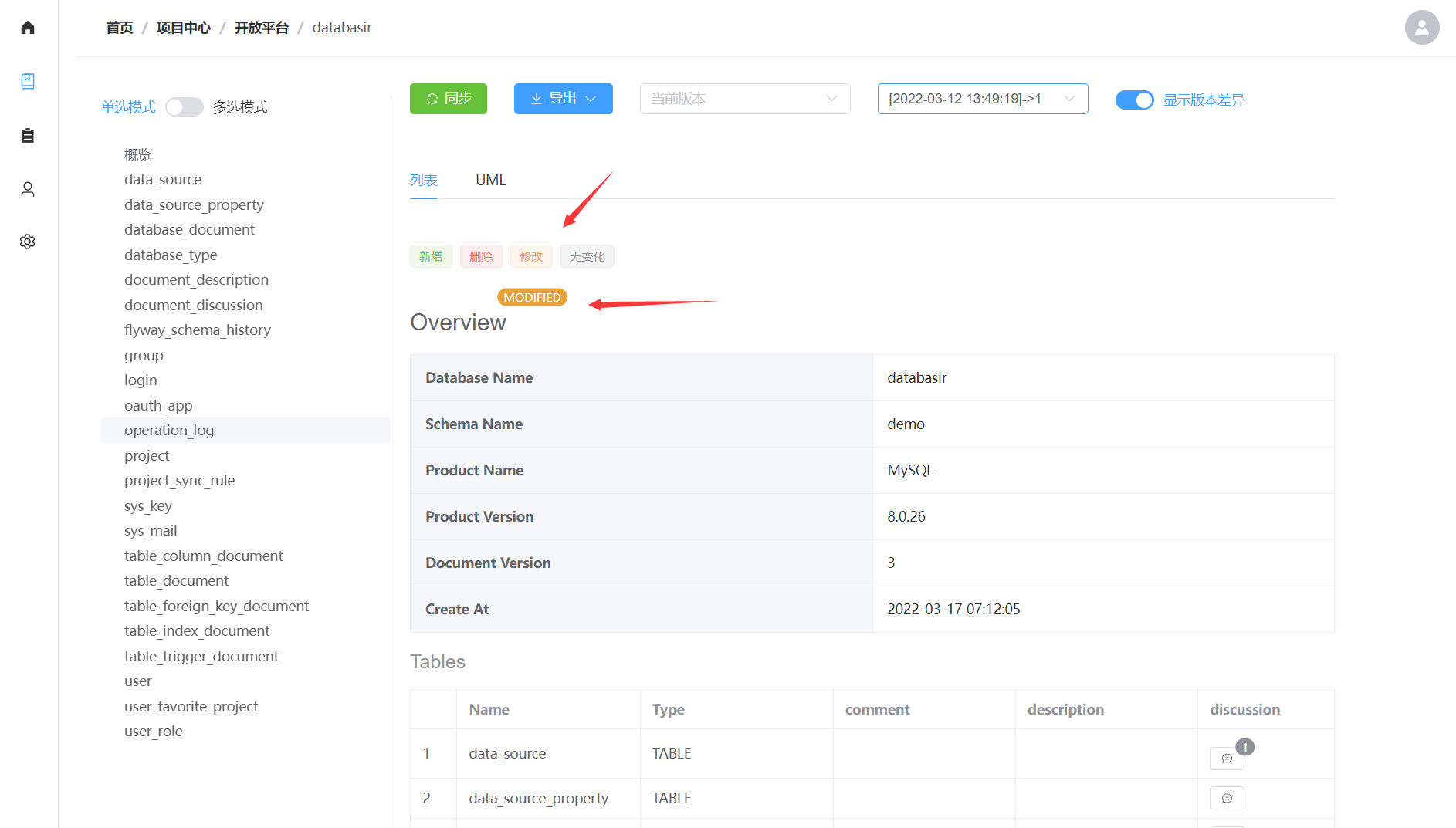Select operation_log in the table list

(x=169, y=430)
